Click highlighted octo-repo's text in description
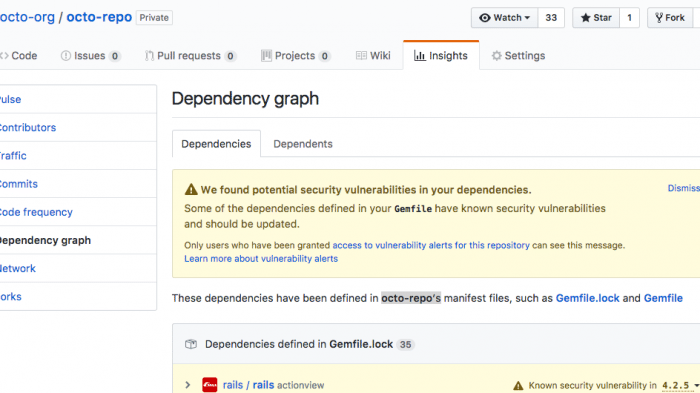 411,298
